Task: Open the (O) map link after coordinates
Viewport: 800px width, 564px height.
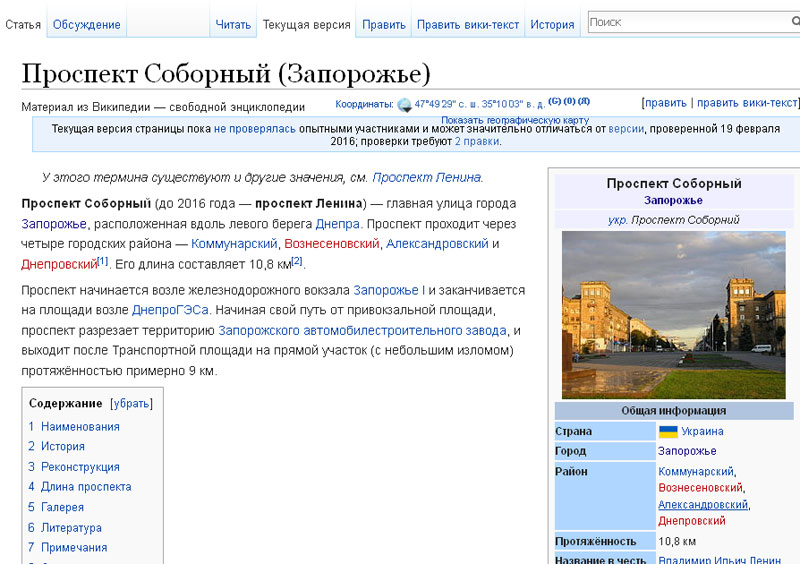Action: point(569,102)
